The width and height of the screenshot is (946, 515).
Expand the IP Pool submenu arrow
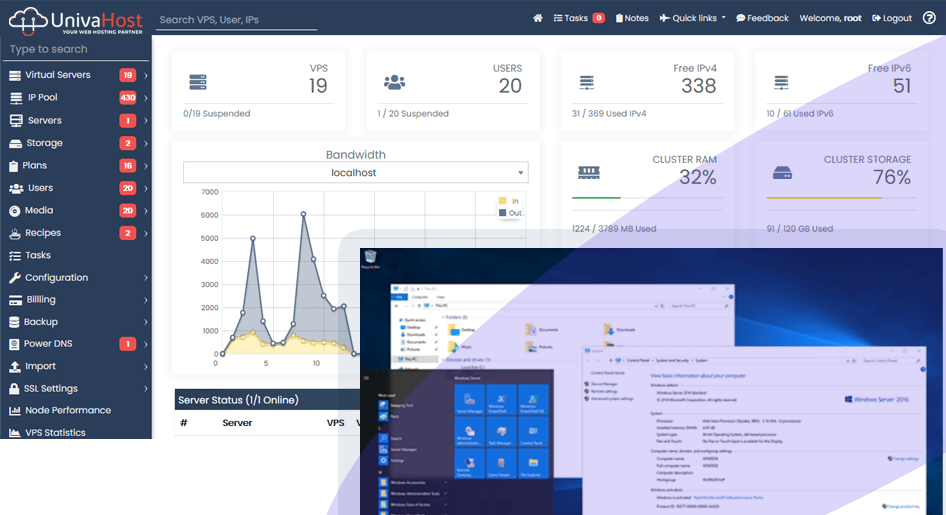coord(146,98)
